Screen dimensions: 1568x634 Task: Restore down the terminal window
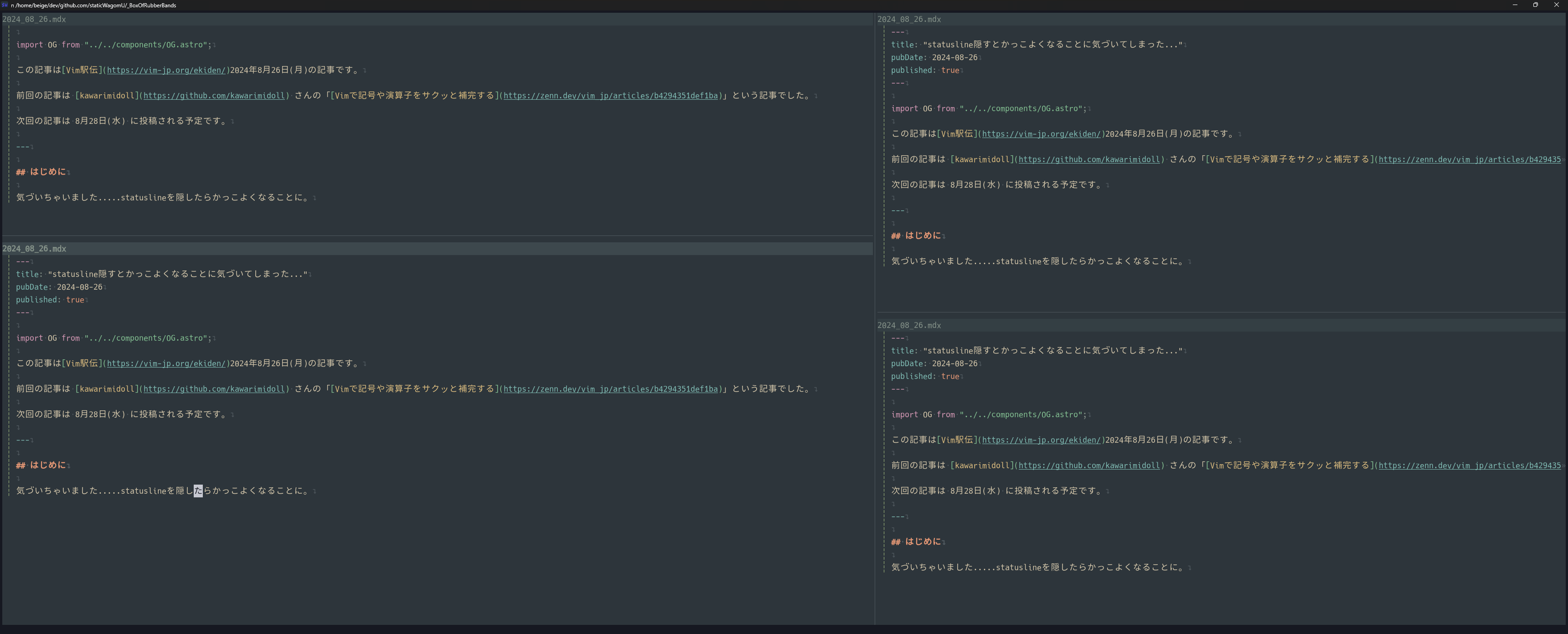point(1535,5)
